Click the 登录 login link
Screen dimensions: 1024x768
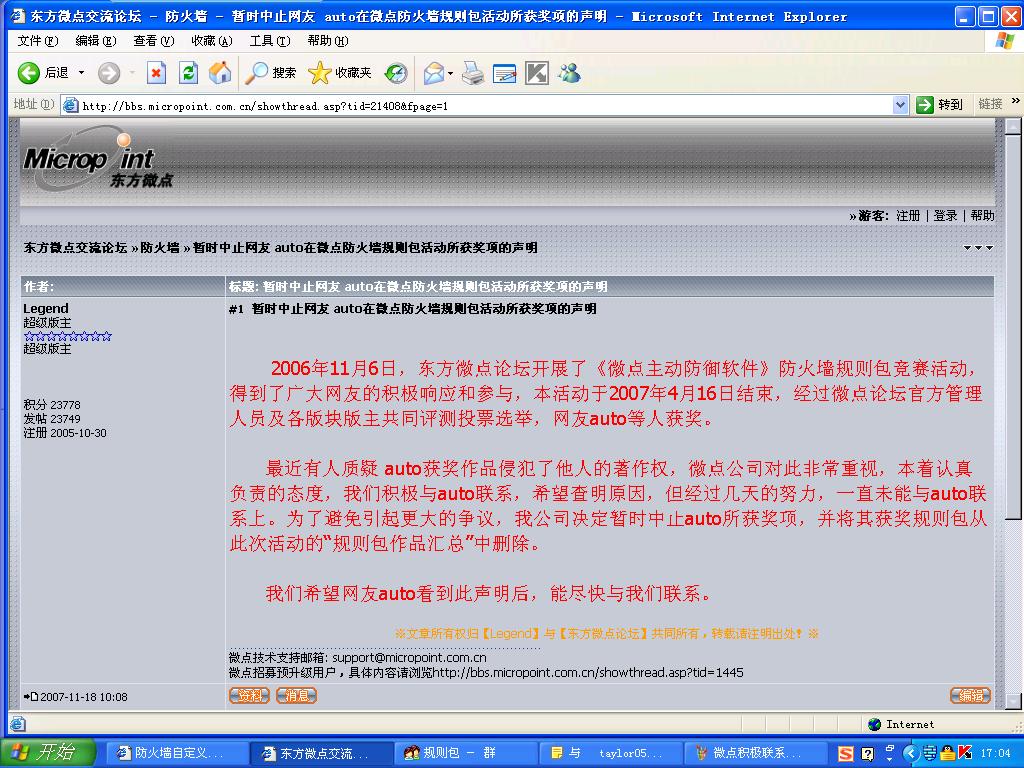(x=945, y=216)
